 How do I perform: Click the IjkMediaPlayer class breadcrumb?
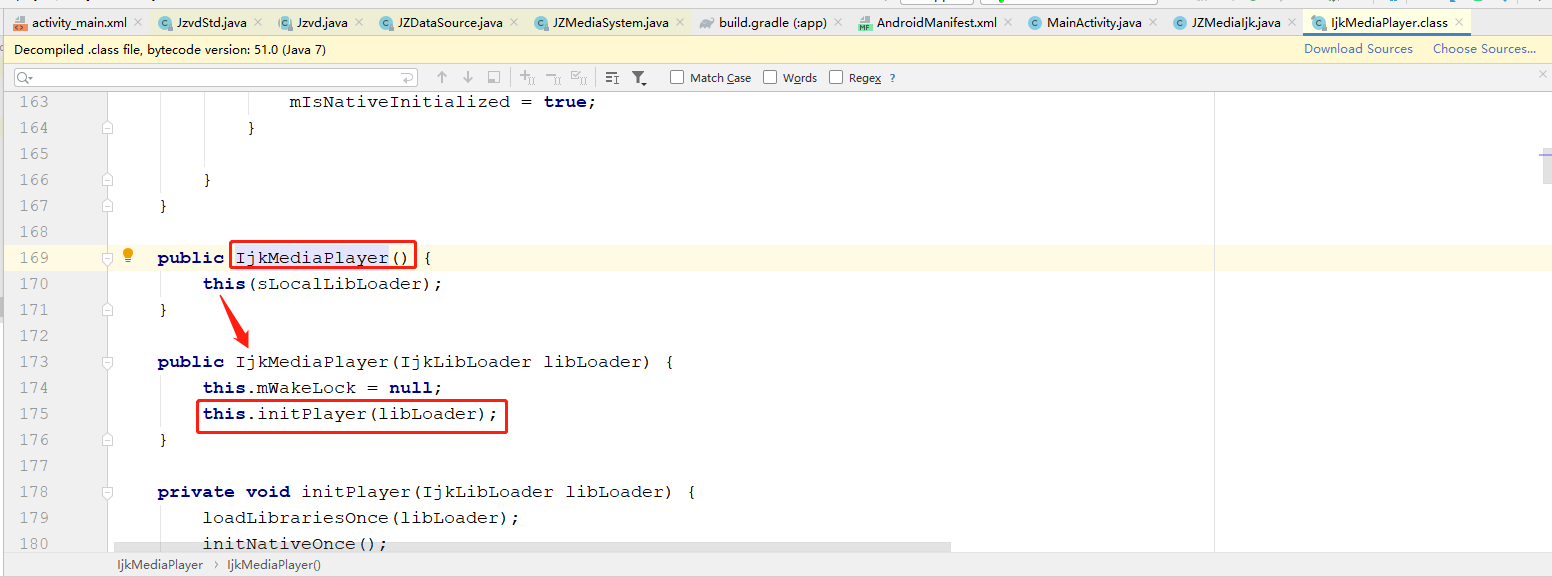(160, 565)
